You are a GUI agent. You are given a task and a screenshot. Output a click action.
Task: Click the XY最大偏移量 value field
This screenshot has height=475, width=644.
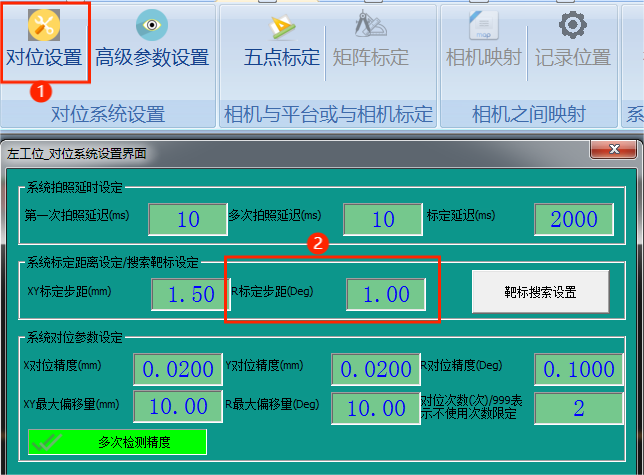(x=178, y=407)
